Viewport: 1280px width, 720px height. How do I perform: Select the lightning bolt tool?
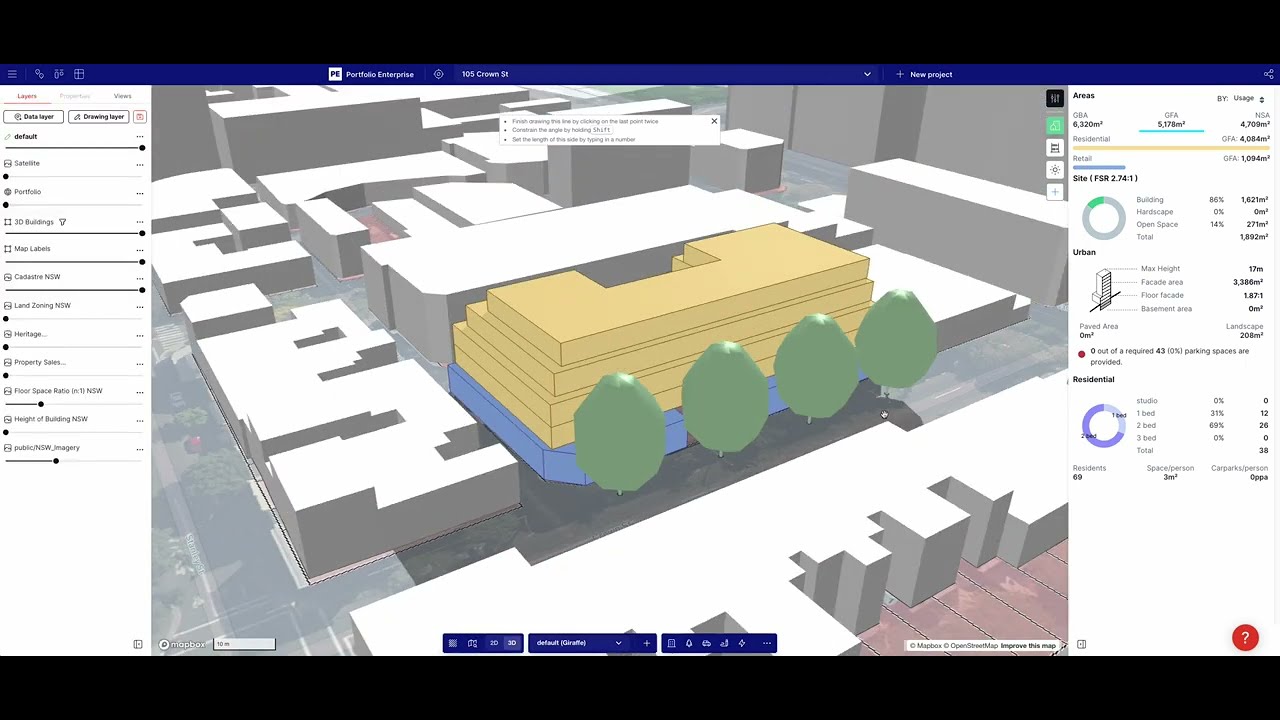point(742,643)
